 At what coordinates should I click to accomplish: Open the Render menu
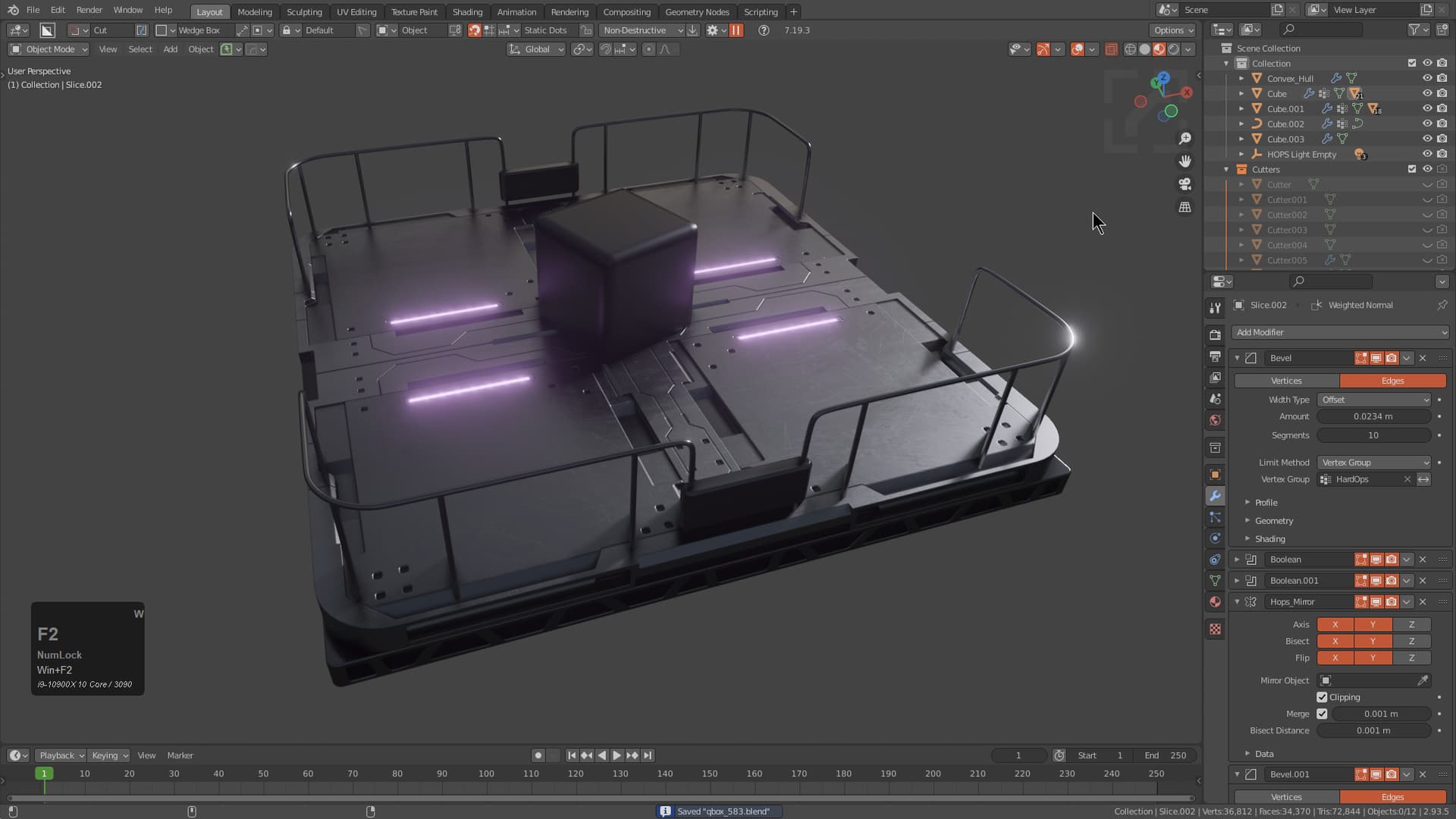89,10
